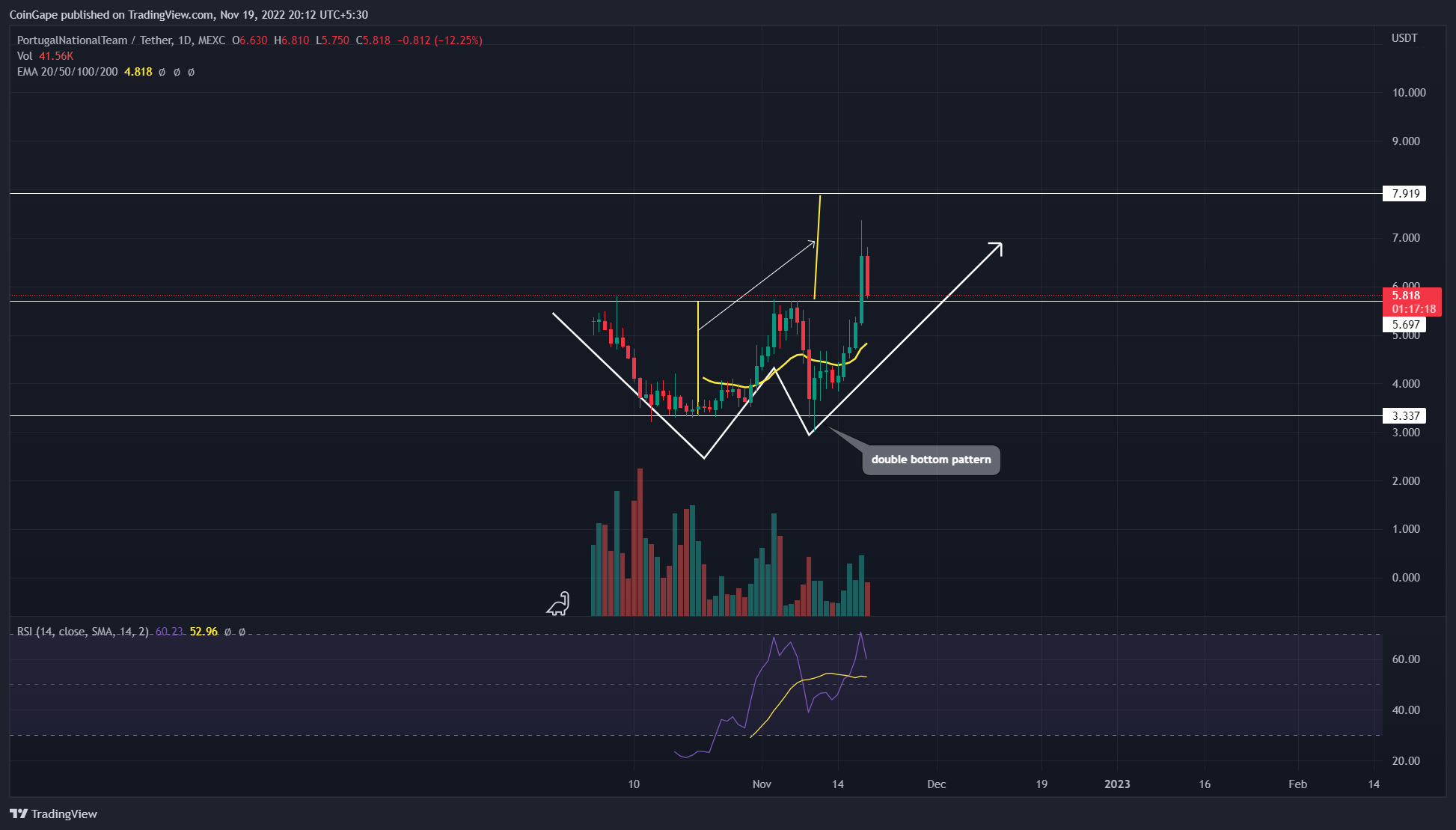This screenshot has height=830, width=1456.
Task: Click the -0.812 (-12.25%) change value
Action: pyautogui.click(x=440, y=40)
